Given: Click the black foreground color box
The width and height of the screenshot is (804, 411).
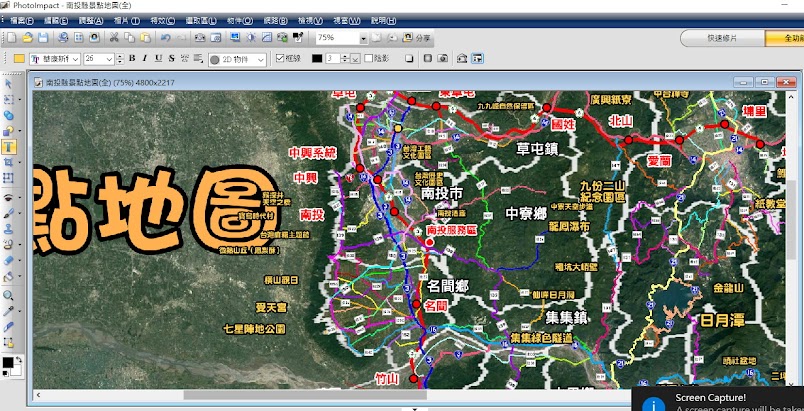Looking at the screenshot, I should (8, 362).
